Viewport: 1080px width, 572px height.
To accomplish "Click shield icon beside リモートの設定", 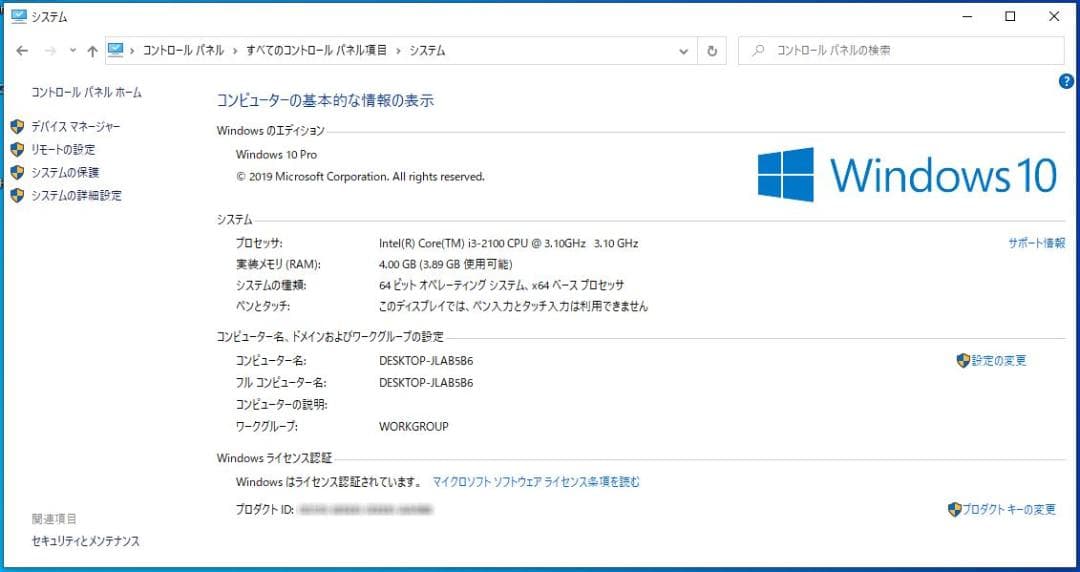I will click(17, 150).
